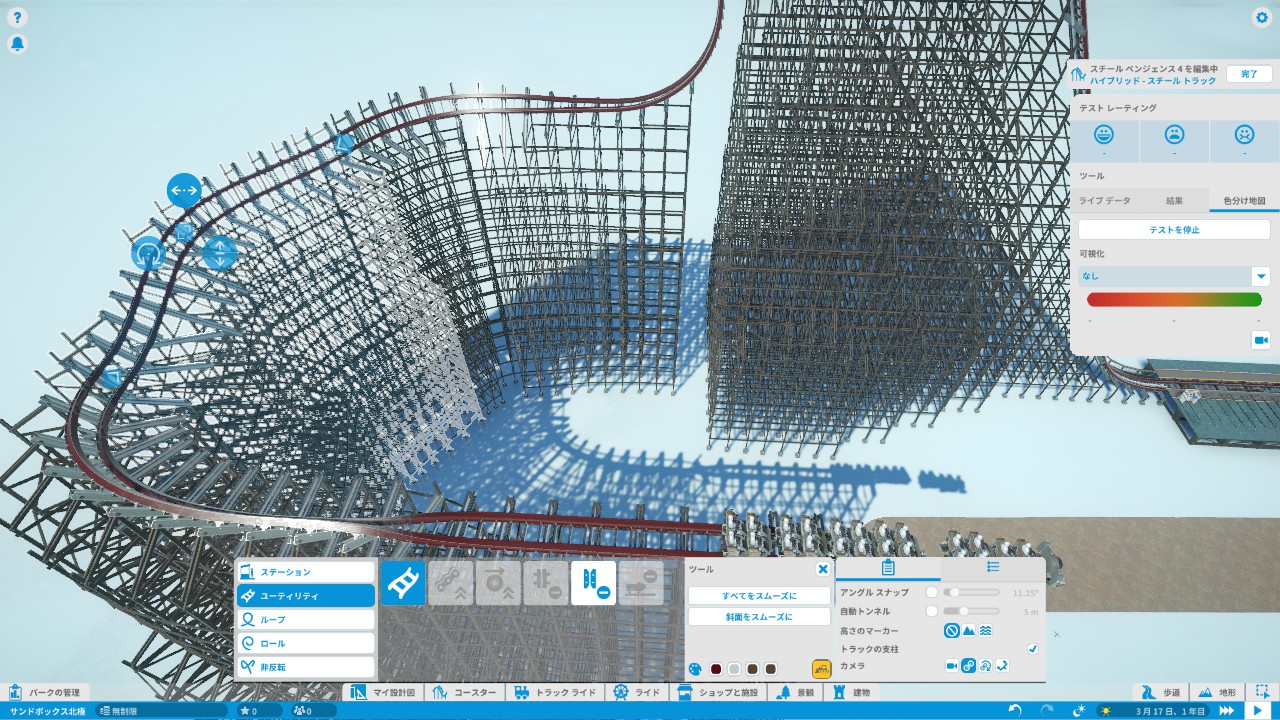Image resolution: width=1280 pixels, height=720 pixels.
Task: Open the notifications bell icon
Action: click(18, 44)
